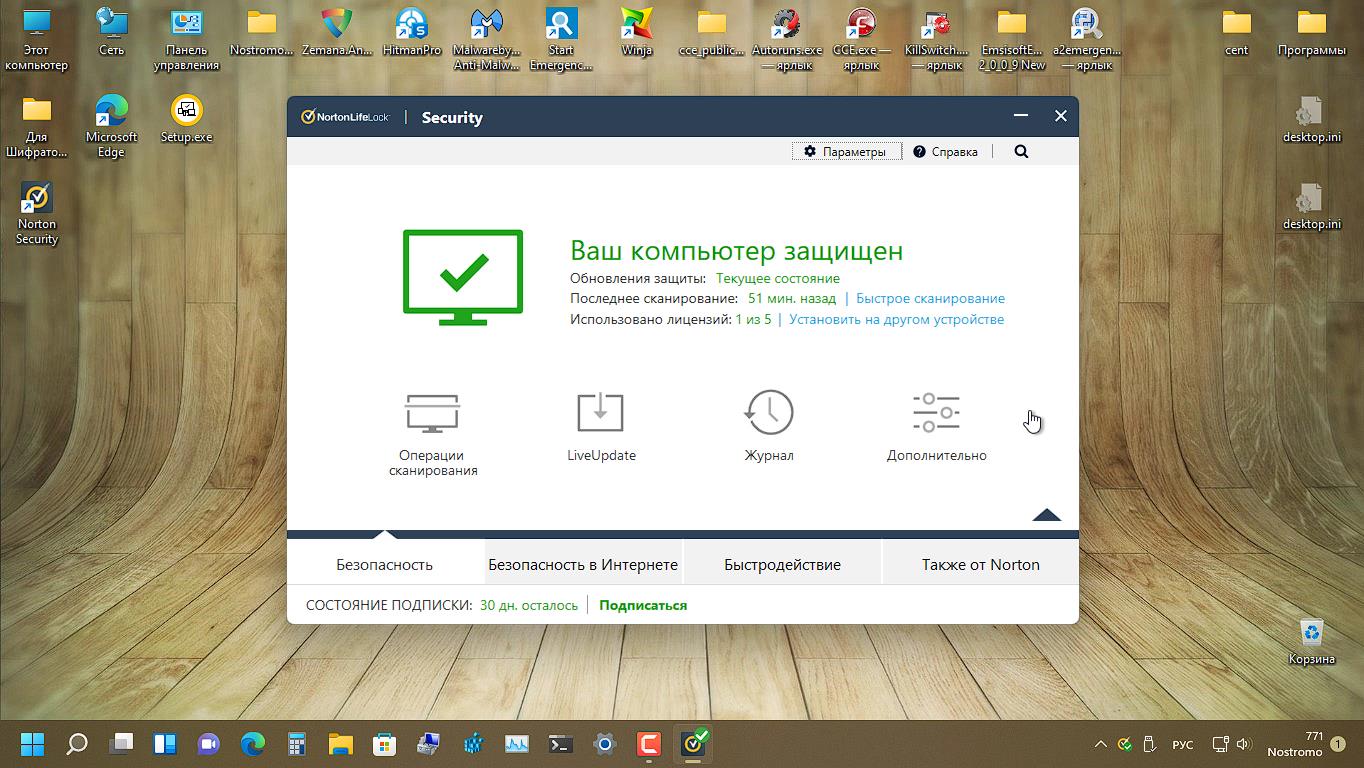This screenshot has width=1364, height=768.
Task: Run LiveUpdate in Norton
Action: tap(601, 426)
